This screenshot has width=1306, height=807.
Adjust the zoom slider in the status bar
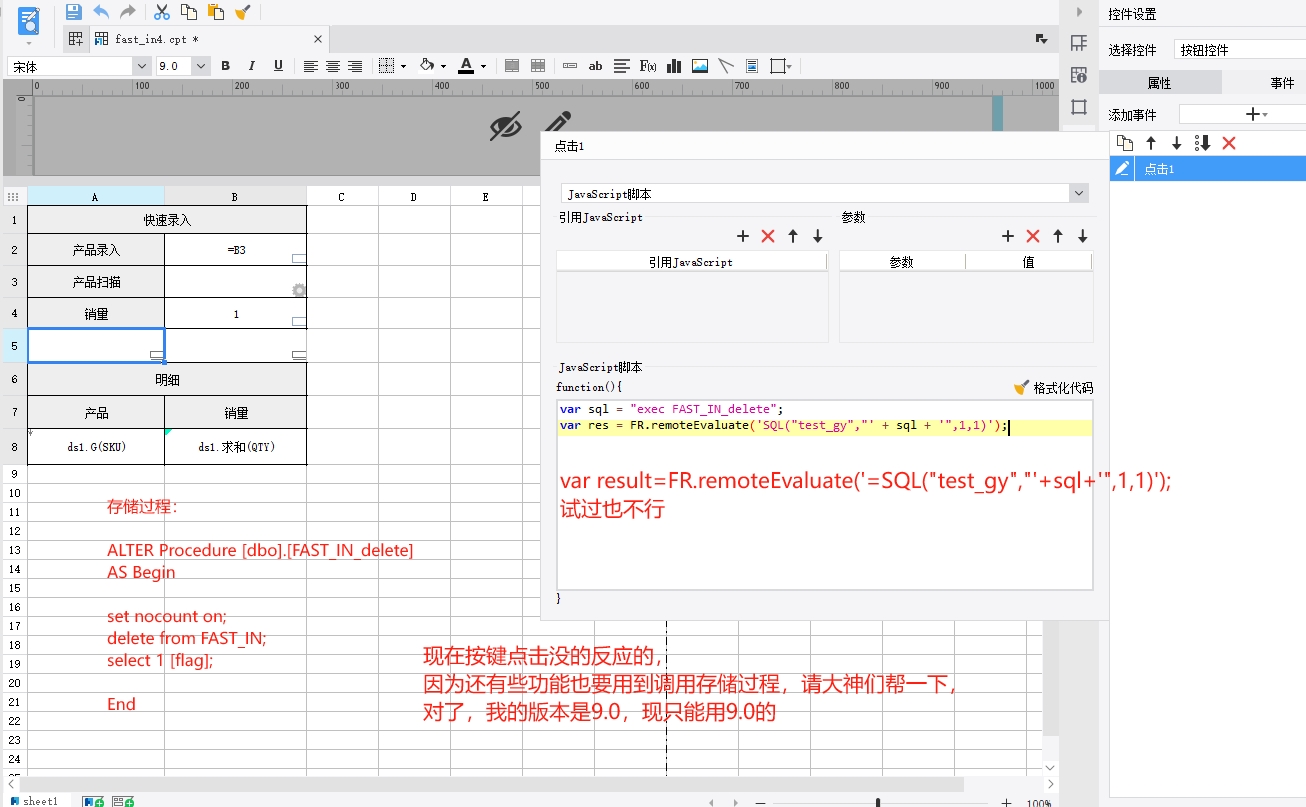coord(878,802)
